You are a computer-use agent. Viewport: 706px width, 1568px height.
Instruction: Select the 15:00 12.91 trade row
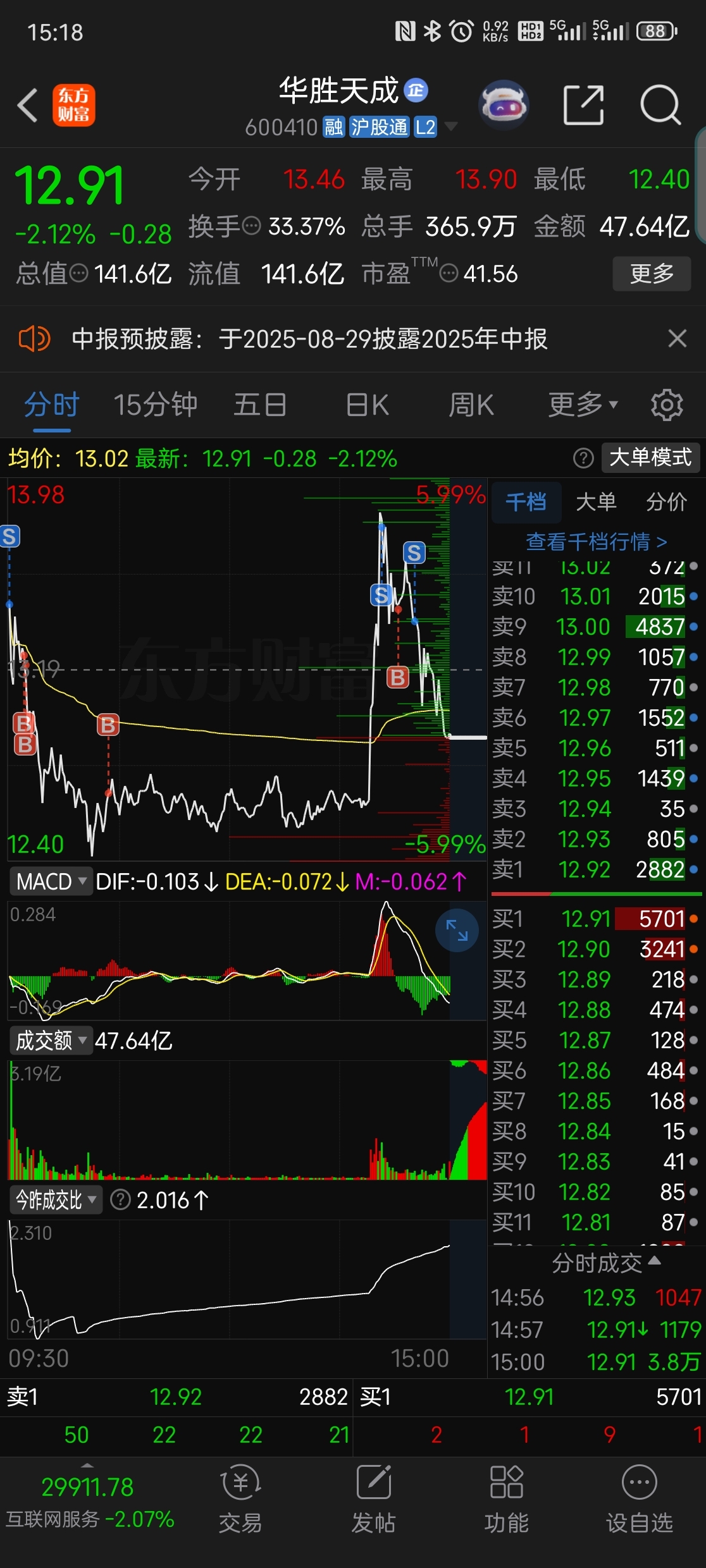click(597, 1361)
